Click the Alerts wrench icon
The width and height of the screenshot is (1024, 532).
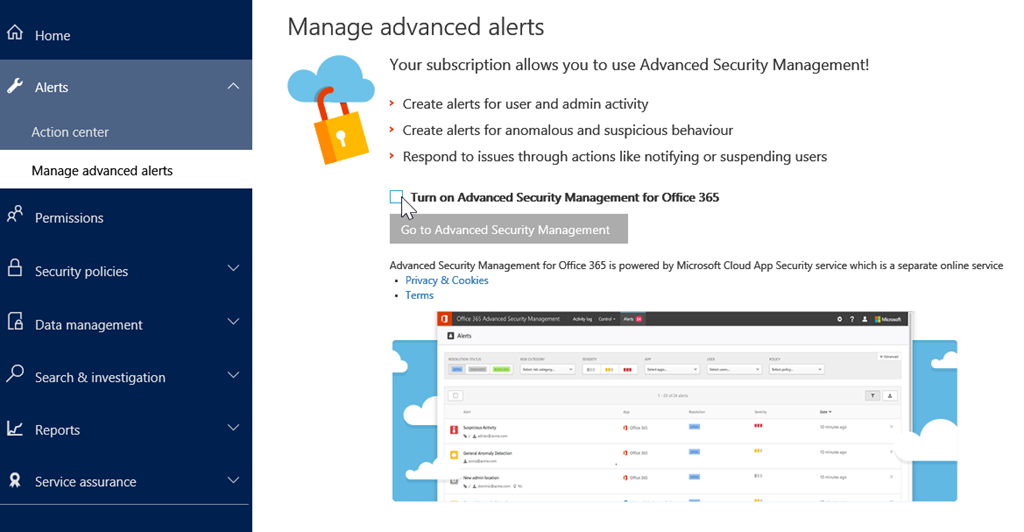pos(15,86)
